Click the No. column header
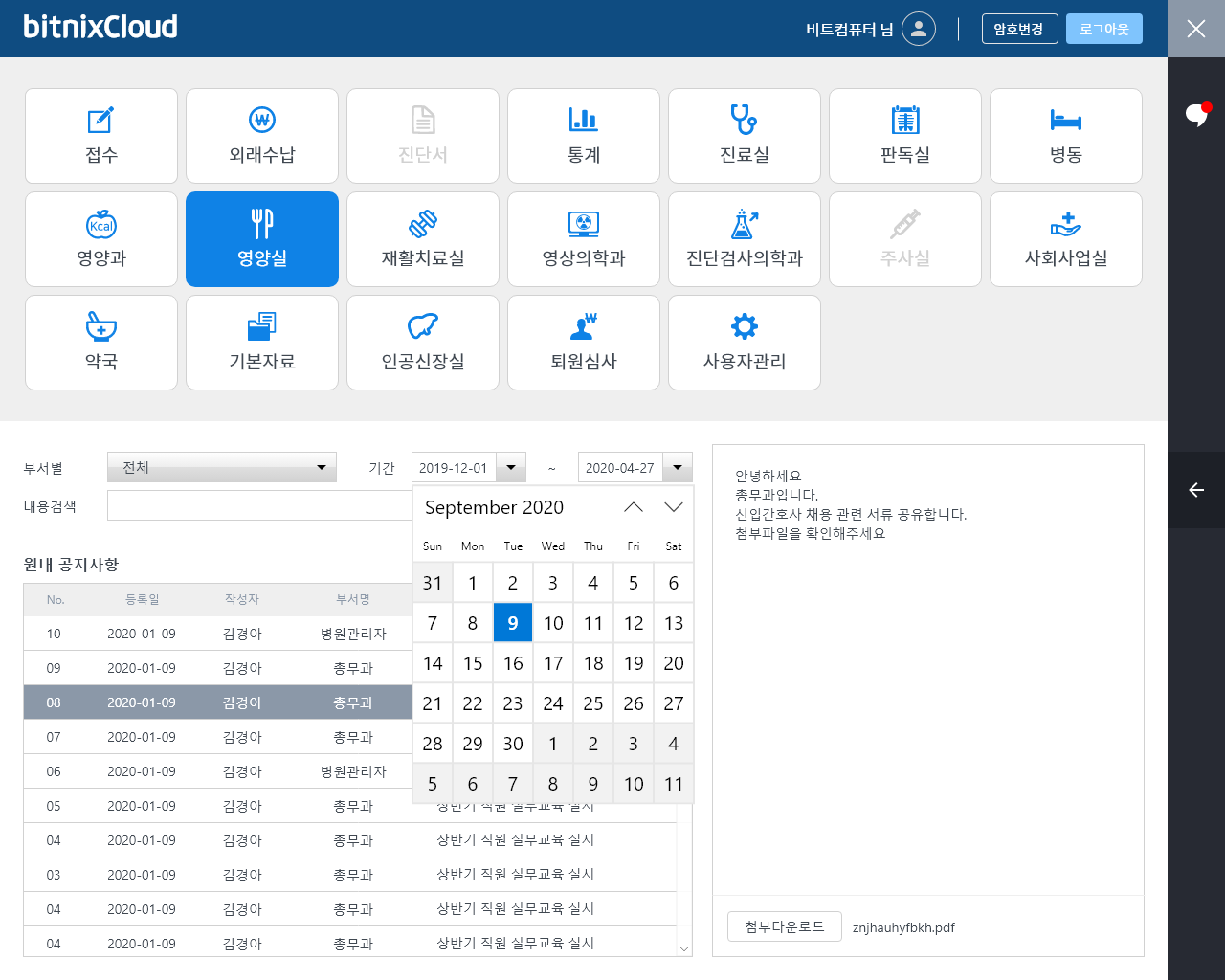1225x980 pixels. 56,599
